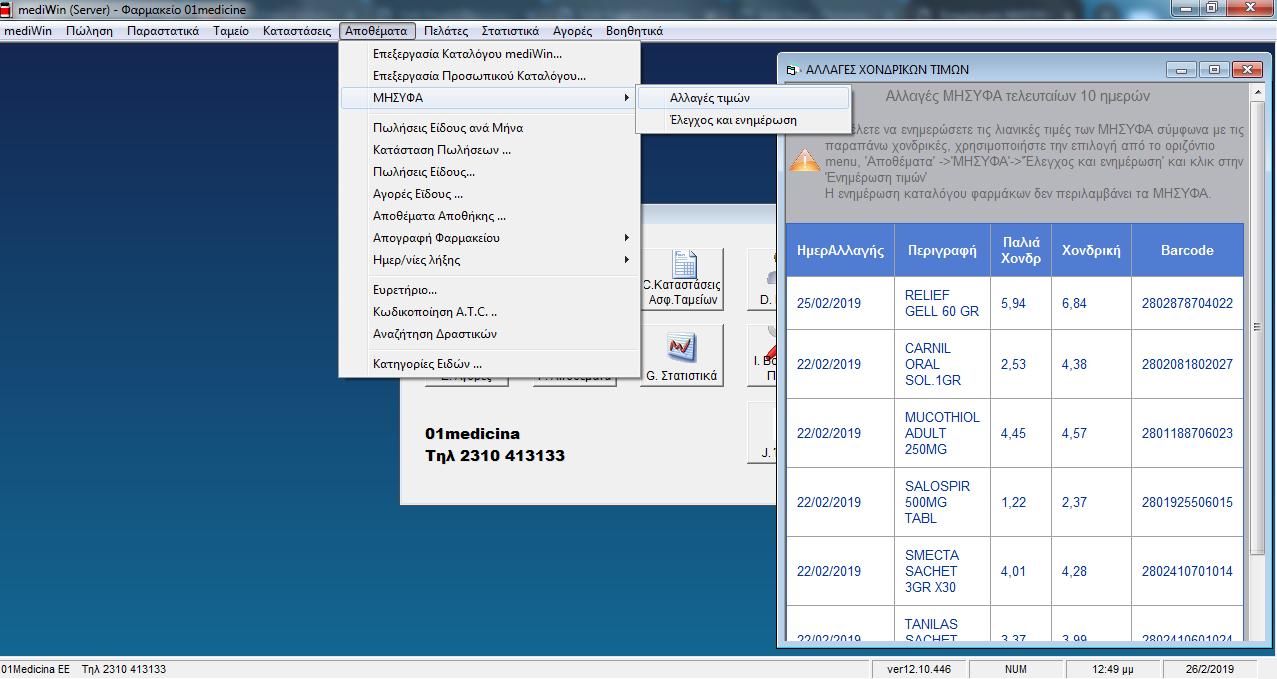
Task: Choose Κατάσταση Πωλήσεων ...
Action: tap(490, 150)
